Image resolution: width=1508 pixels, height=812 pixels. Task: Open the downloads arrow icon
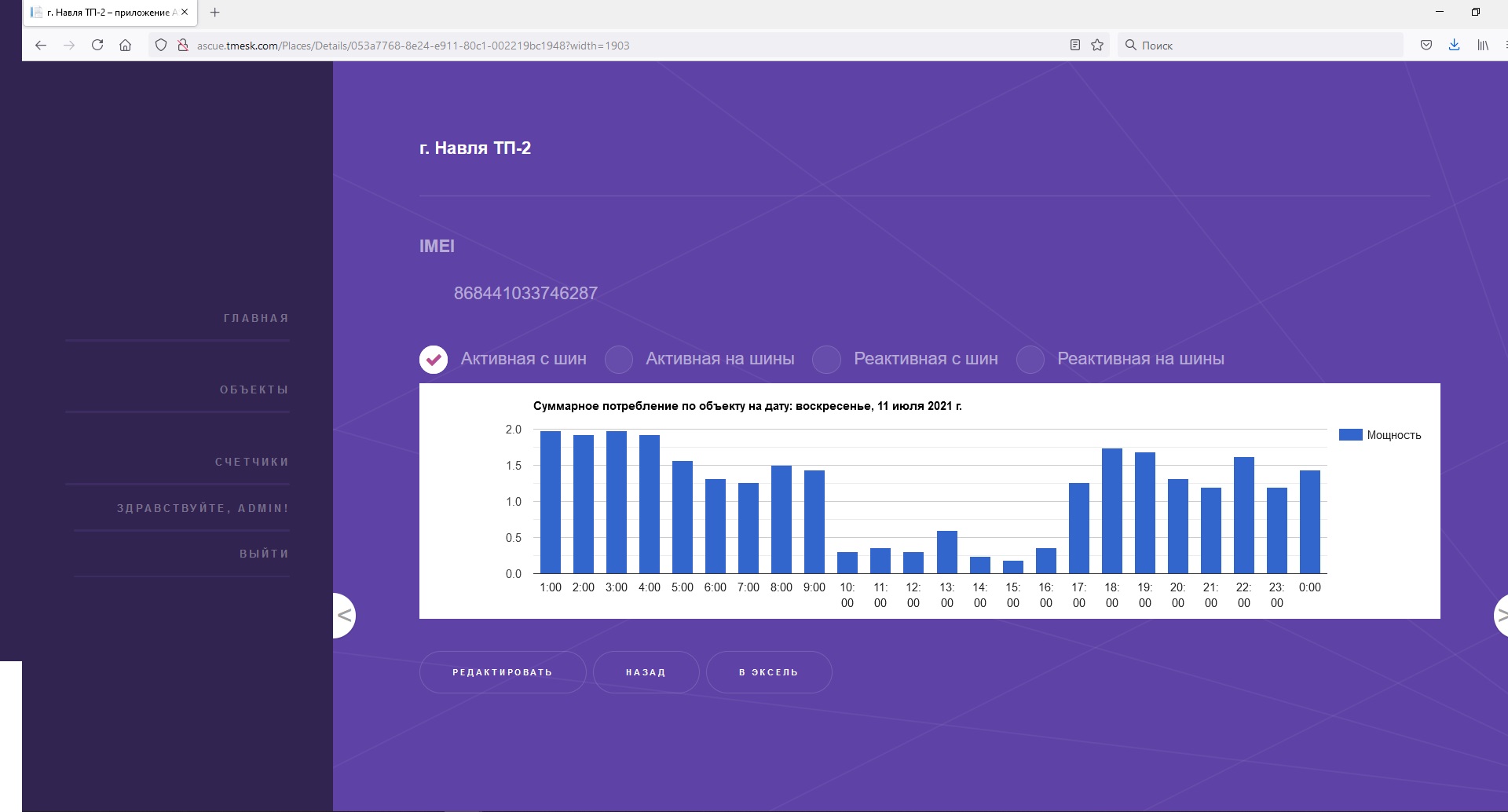click(1454, 46)
